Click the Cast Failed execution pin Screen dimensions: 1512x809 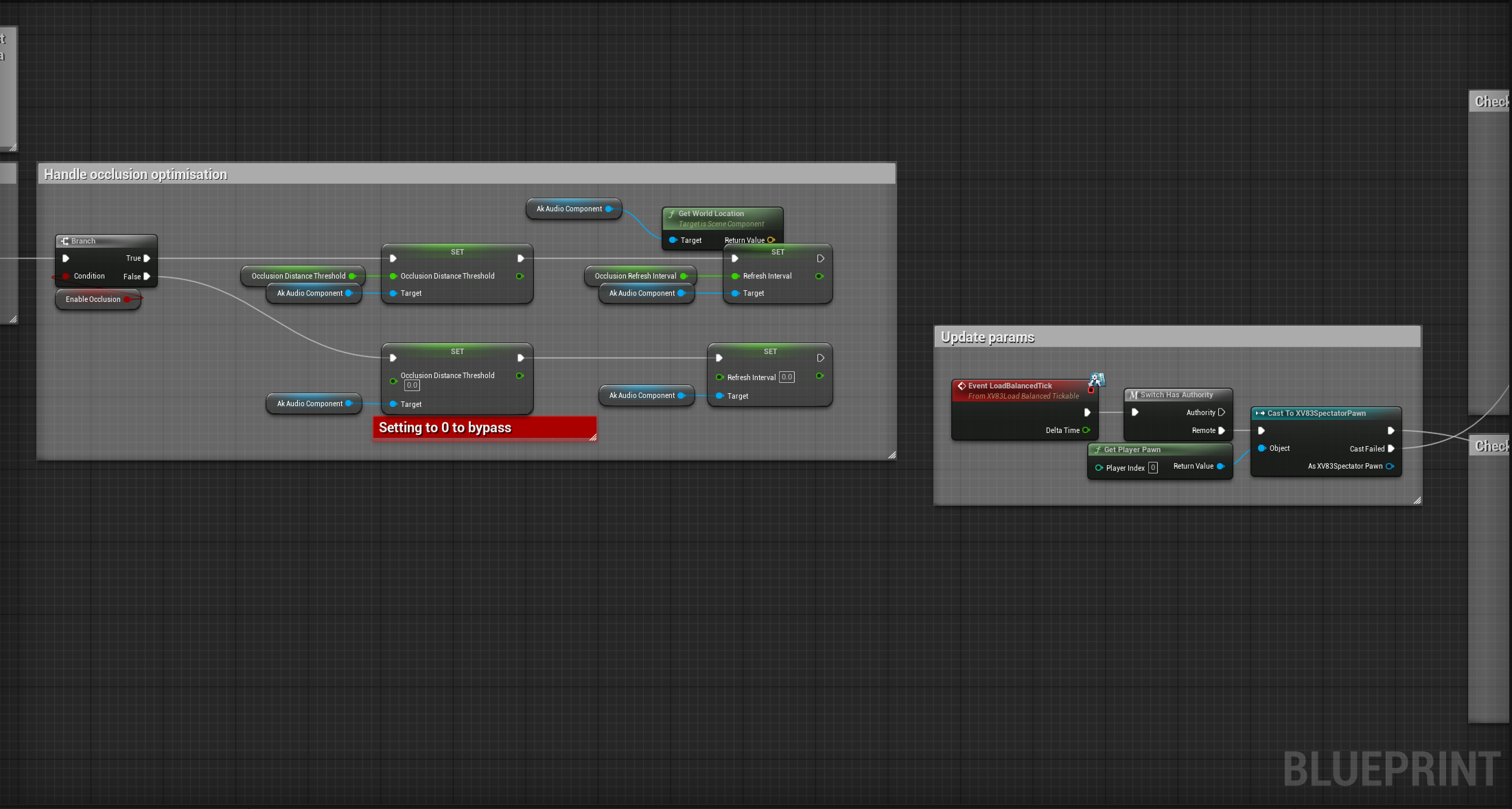tap(1391, 449)
